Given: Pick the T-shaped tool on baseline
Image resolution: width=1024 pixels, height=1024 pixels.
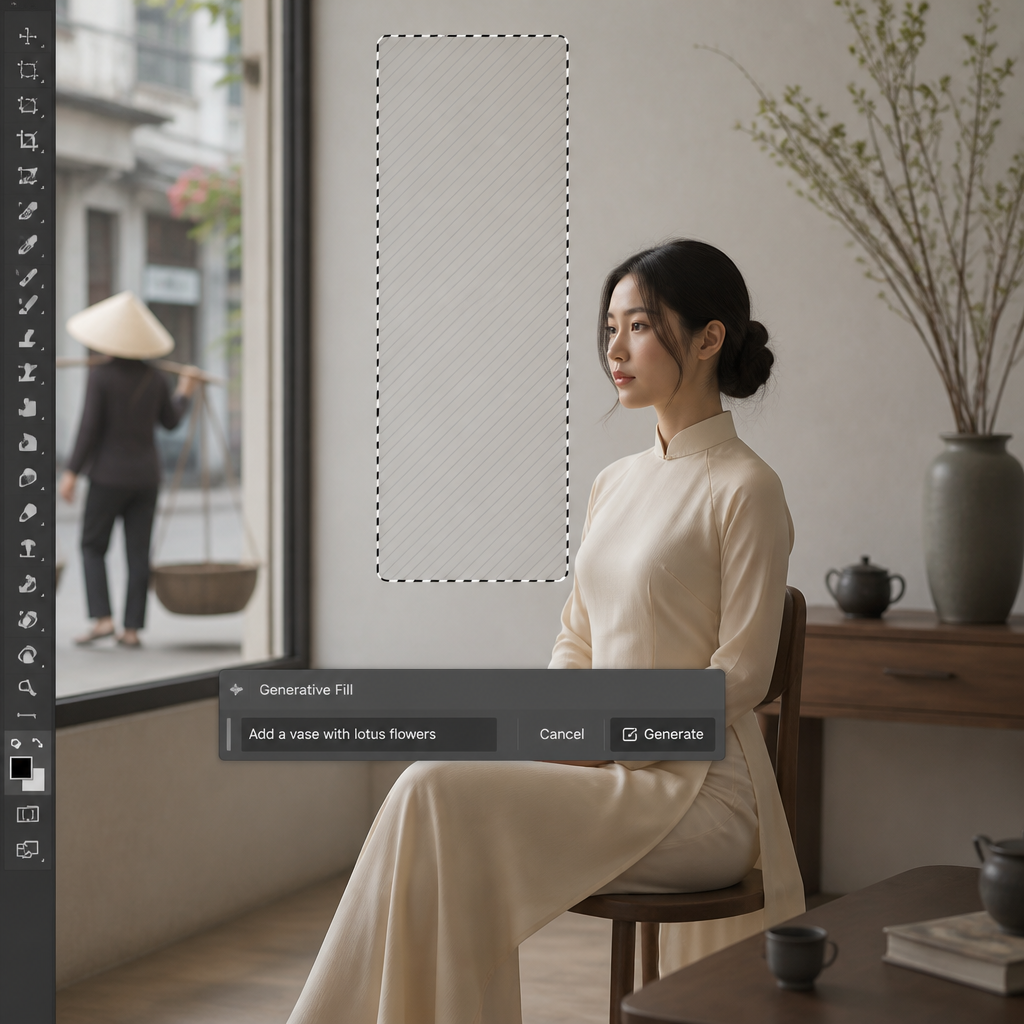Looking at the screenshot, I should [x=27, y=549].
